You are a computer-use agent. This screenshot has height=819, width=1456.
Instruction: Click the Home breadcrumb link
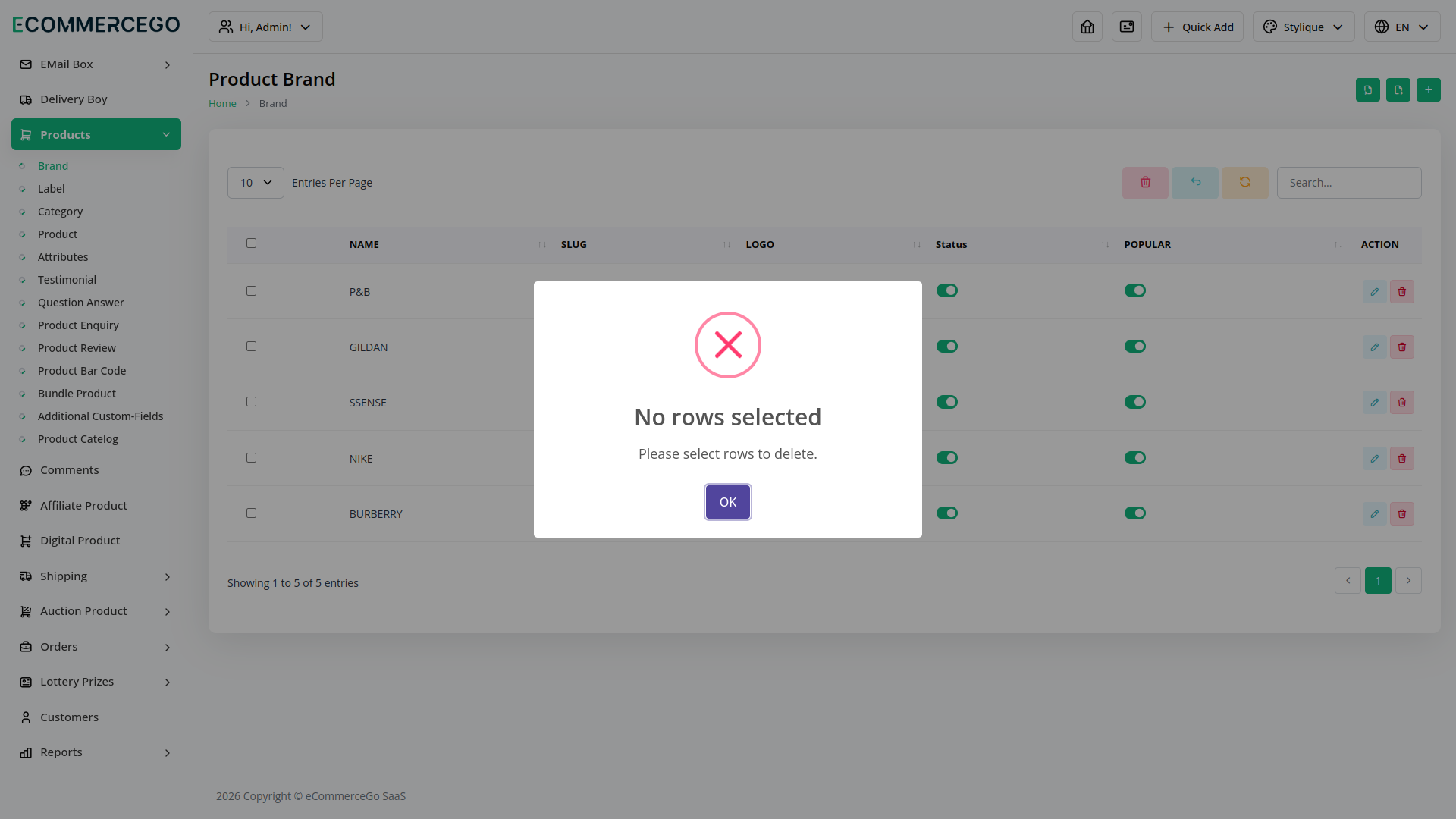coord(222,104)
